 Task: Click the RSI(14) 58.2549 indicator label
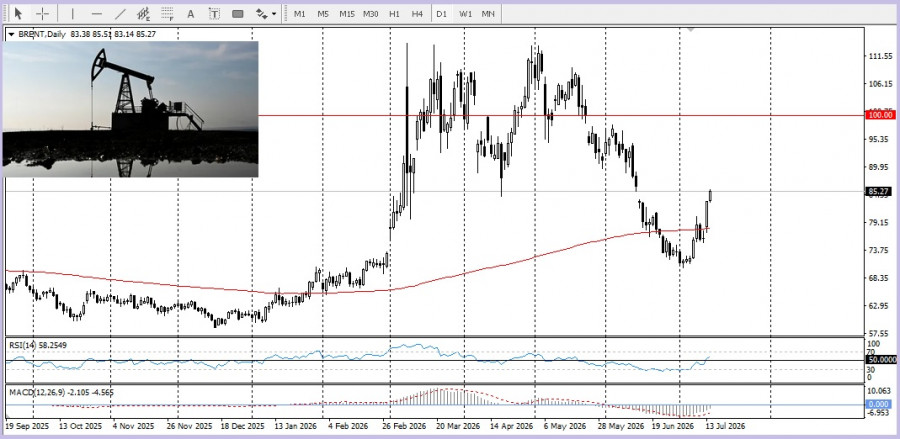tap(36, 345)
